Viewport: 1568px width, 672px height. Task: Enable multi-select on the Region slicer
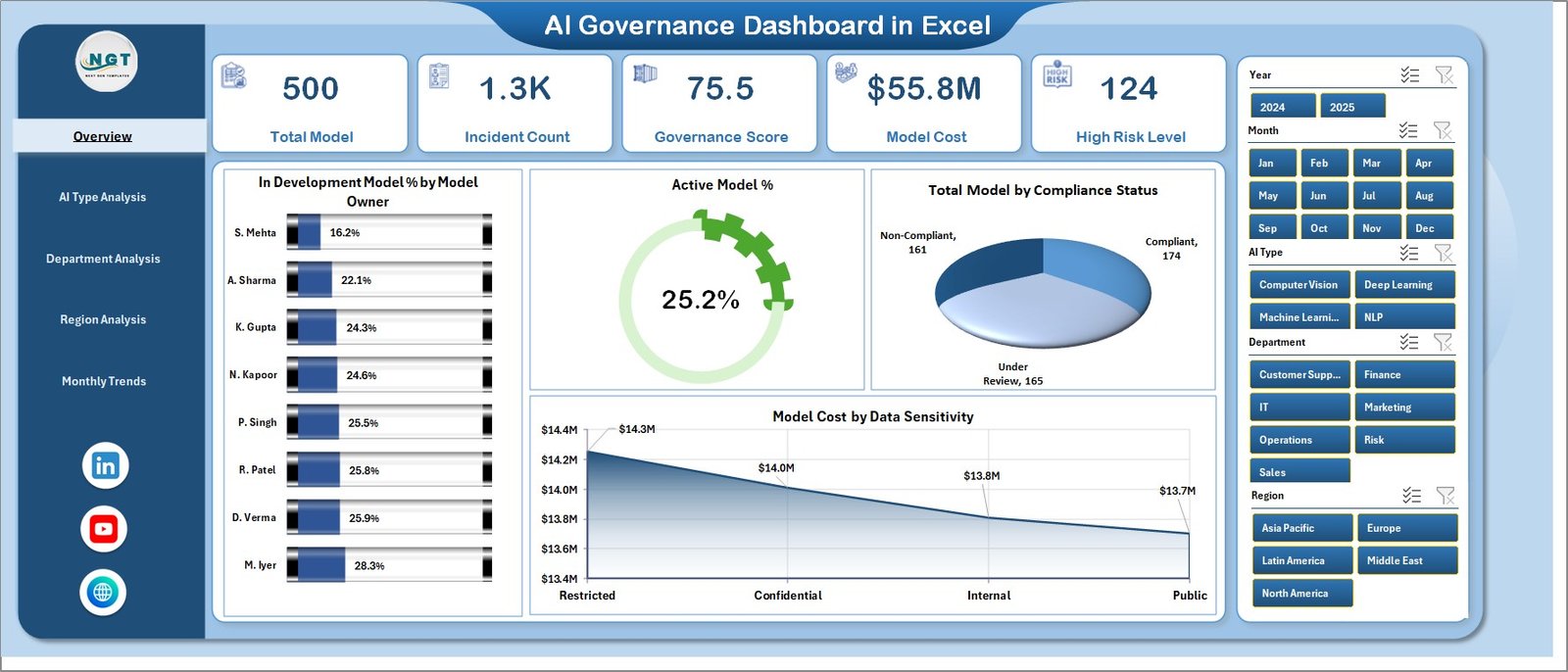point(1411,496)
